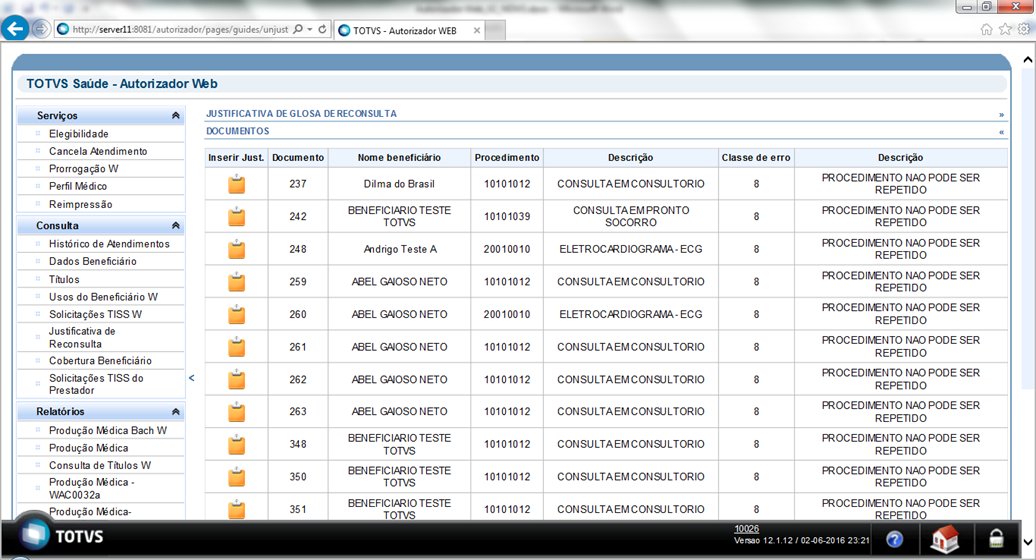This screenshot has height=560, width=1036.
Task: Open Prorrogação W service
Action: click(83, 169)
